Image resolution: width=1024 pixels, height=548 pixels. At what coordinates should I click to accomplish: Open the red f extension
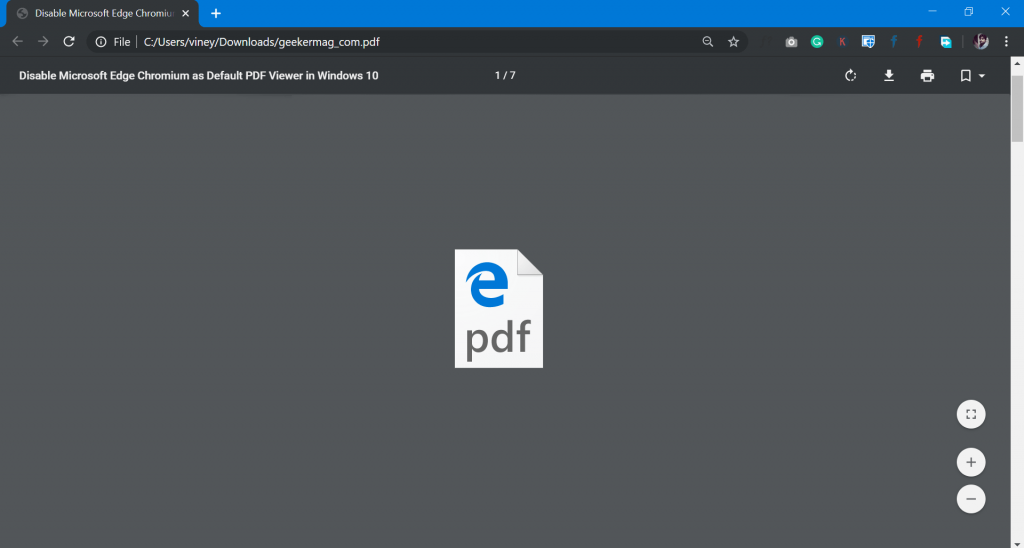[920, 42]
